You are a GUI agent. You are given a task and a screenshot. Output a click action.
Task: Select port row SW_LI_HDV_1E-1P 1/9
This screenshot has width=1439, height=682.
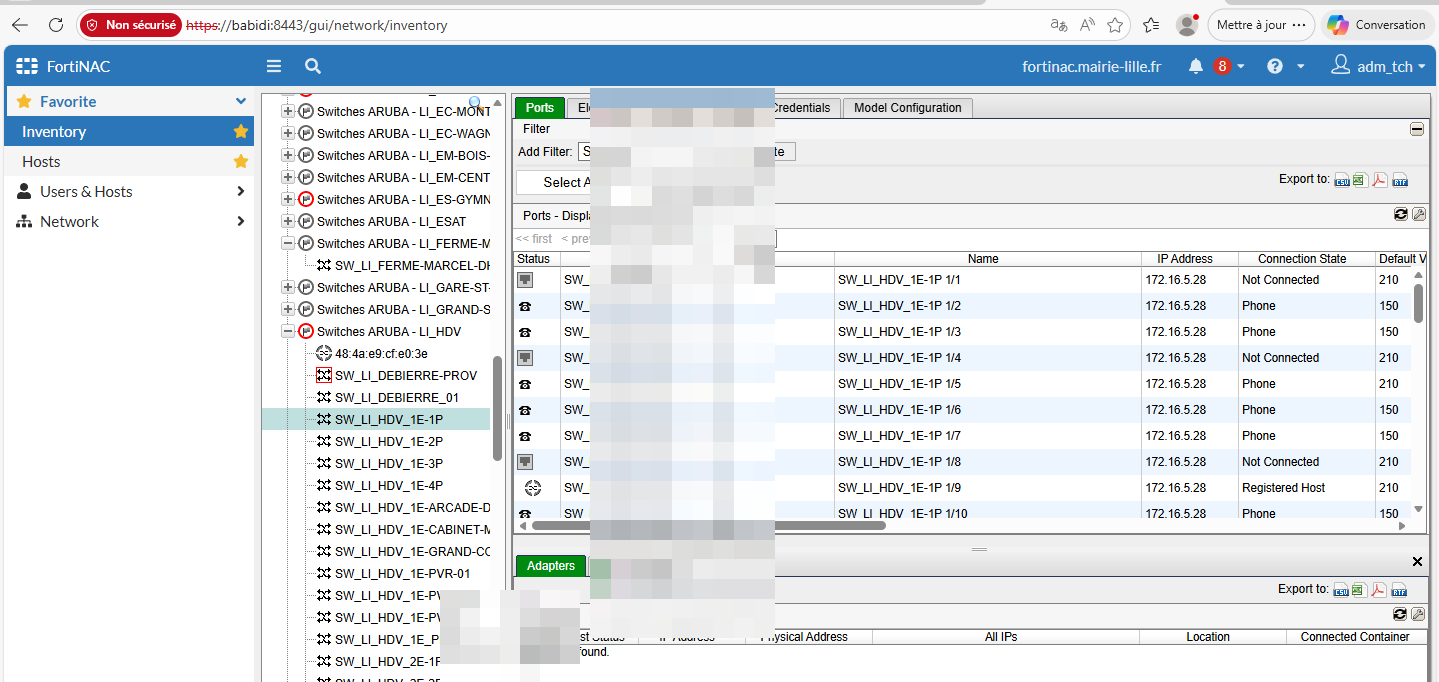point(963,487)
